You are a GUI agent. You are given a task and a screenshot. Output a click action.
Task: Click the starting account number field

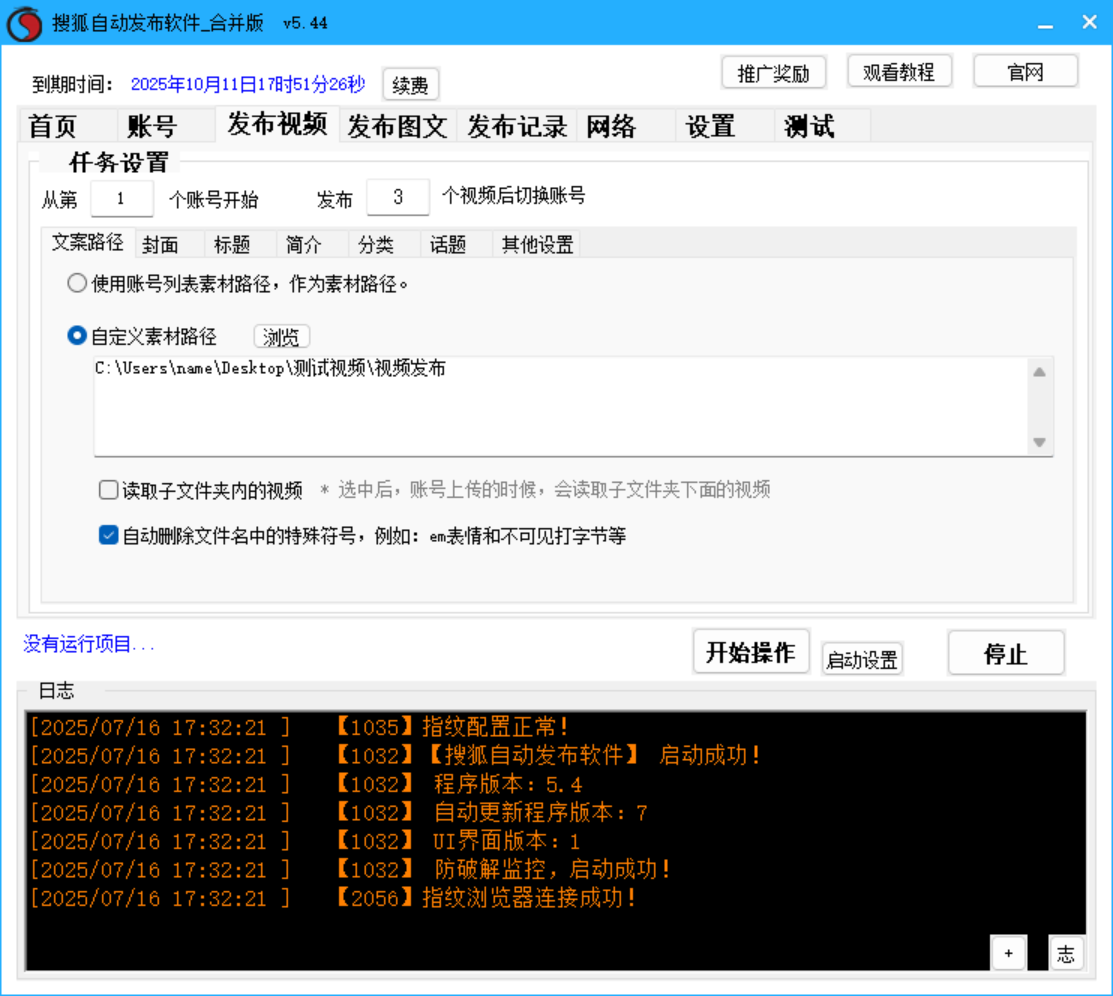(x=121, y=198)
